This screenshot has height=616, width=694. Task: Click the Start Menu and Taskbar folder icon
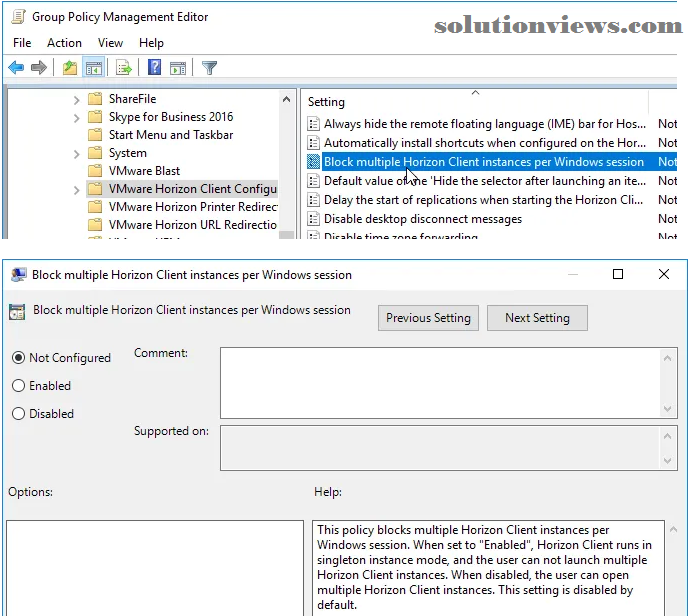point(95,135)
